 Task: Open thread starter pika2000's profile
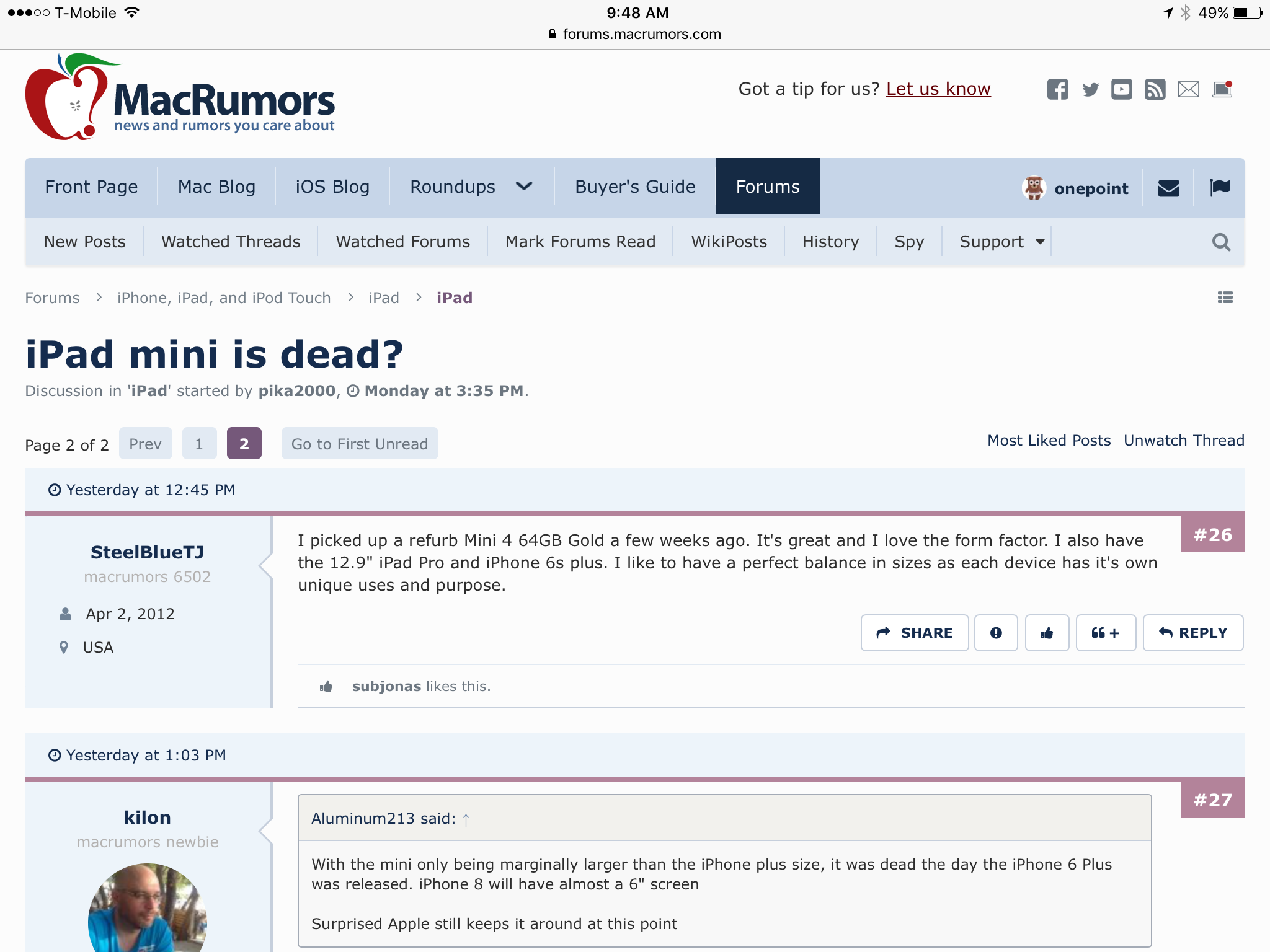click(297, 391)
